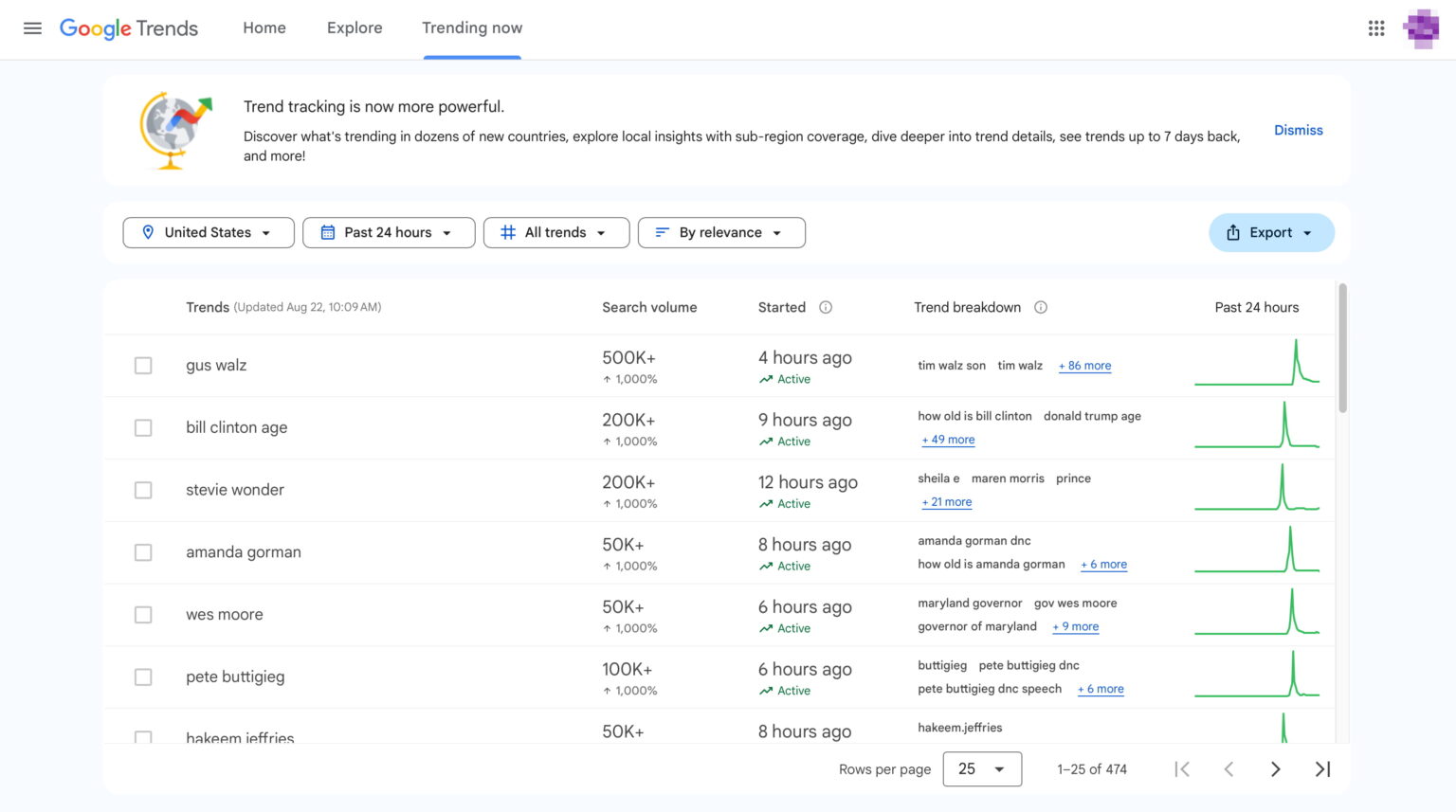Expand the Past 24 hours filter

point(389,233)
